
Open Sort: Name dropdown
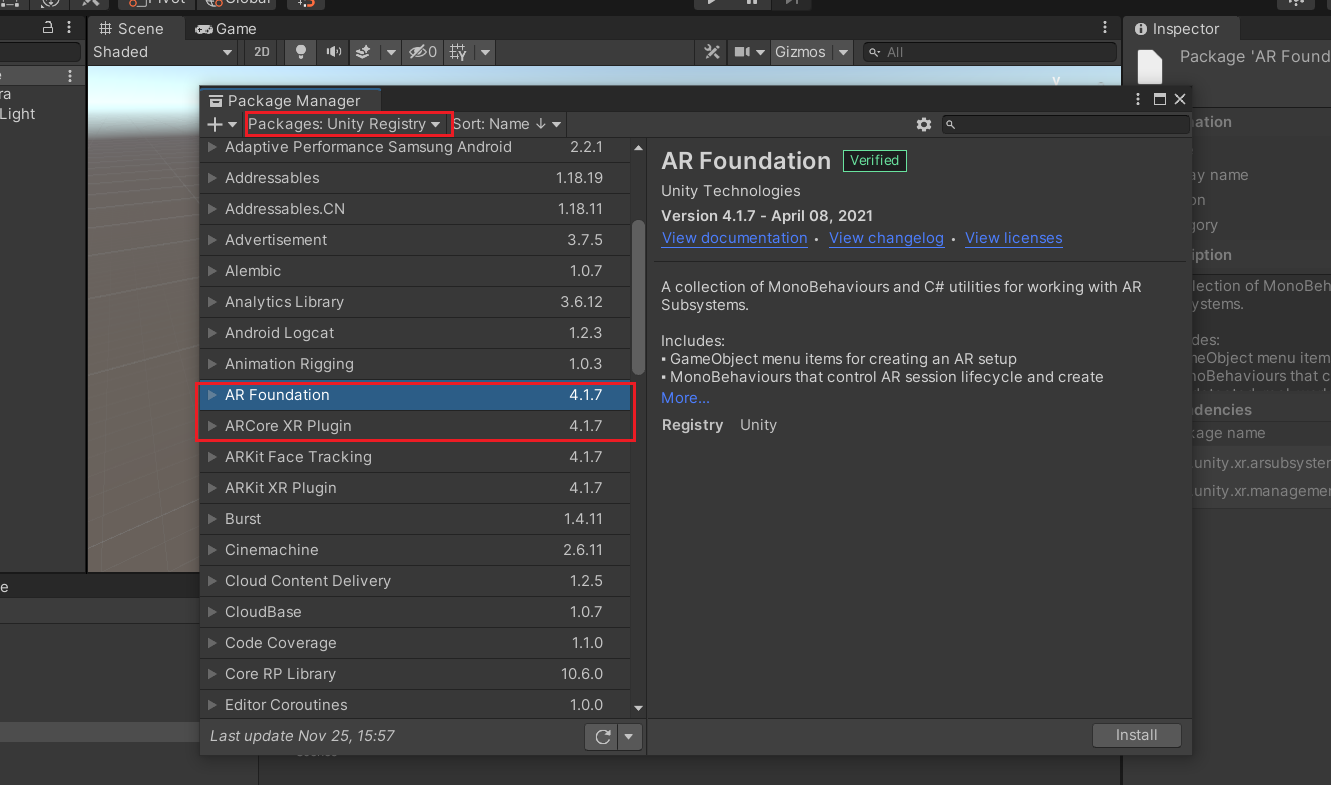[506, 124]
